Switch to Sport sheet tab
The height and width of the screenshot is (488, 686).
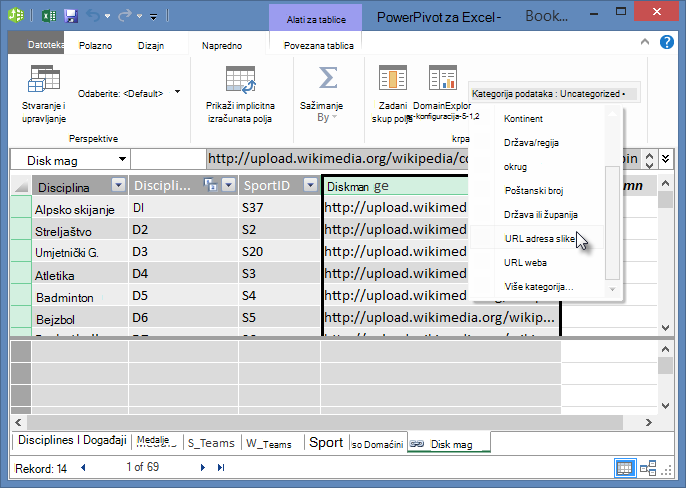click(x=326, y=442)
